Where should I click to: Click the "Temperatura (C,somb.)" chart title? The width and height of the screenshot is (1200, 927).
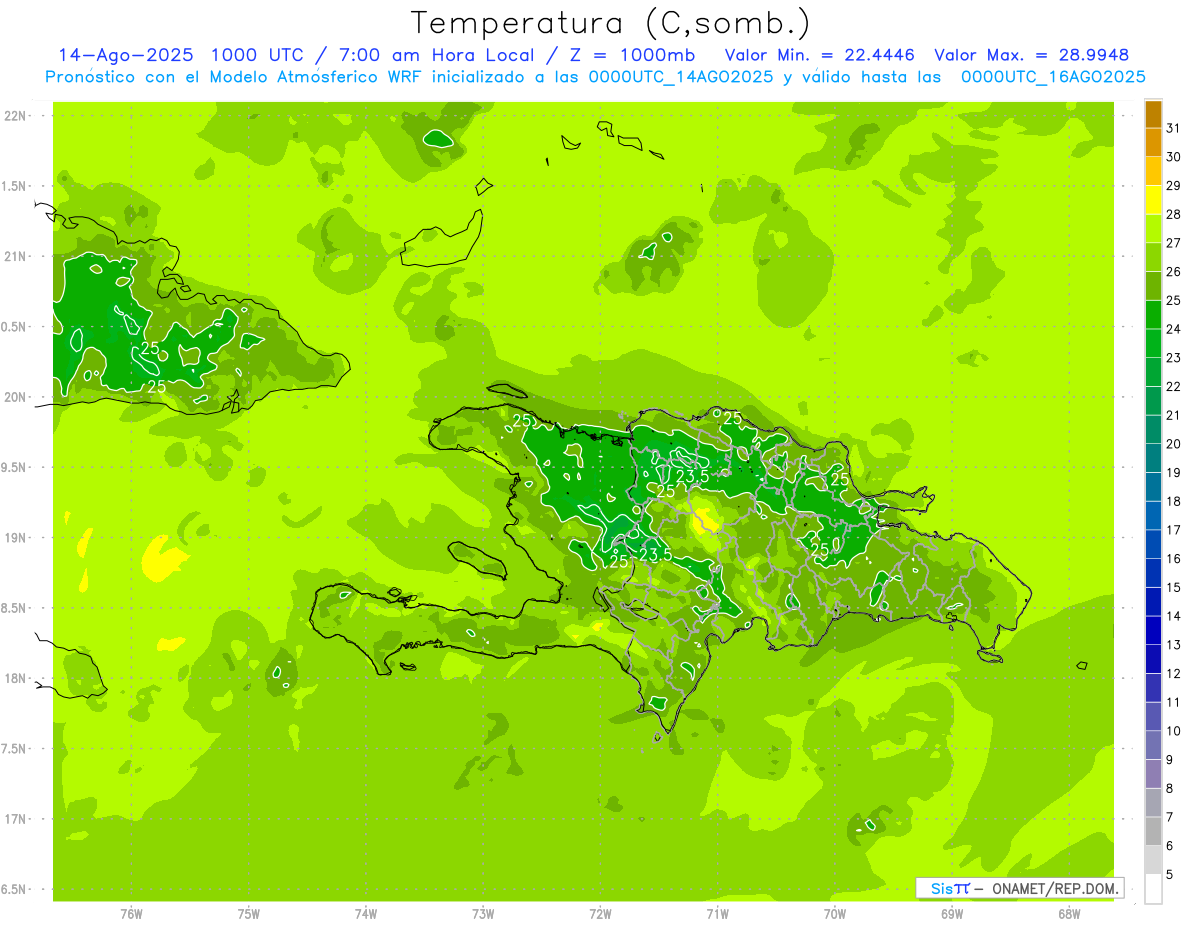point(611,24)
